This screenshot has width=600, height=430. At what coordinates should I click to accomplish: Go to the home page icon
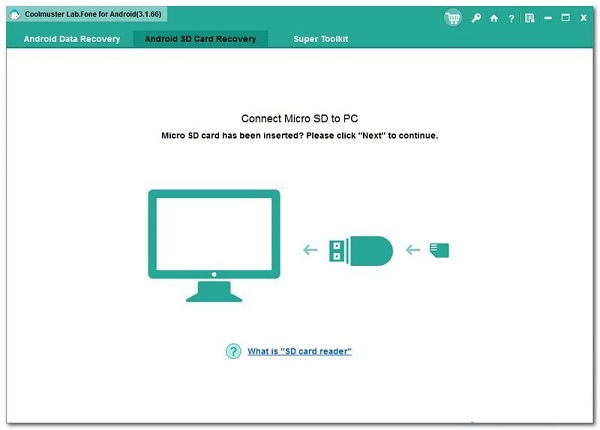(x=494, y=18)
